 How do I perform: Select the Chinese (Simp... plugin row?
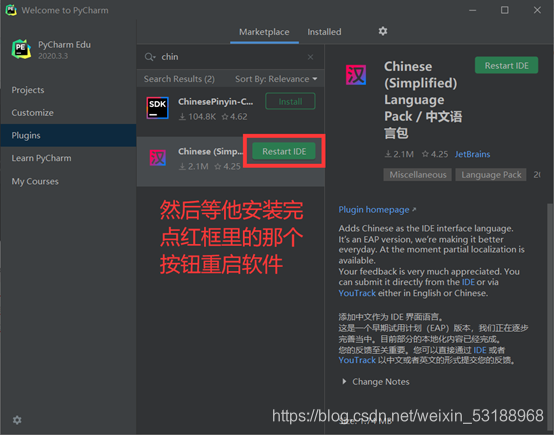pyautogui.click(x=230, y=162)
